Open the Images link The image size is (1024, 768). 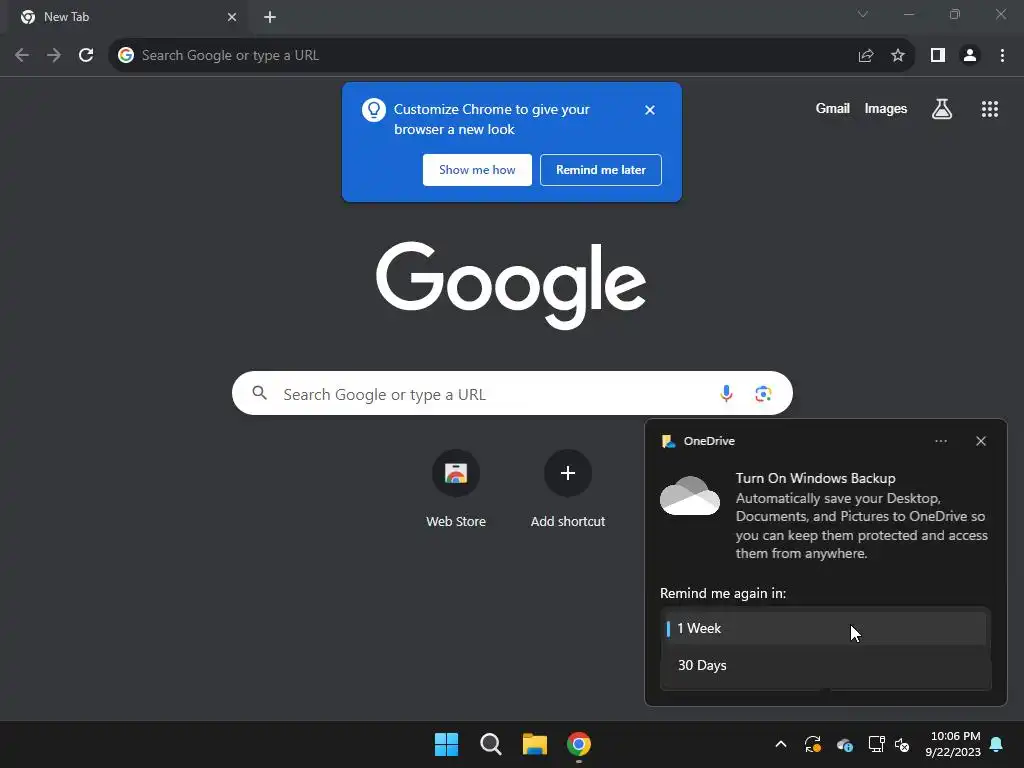pos(886,108)
